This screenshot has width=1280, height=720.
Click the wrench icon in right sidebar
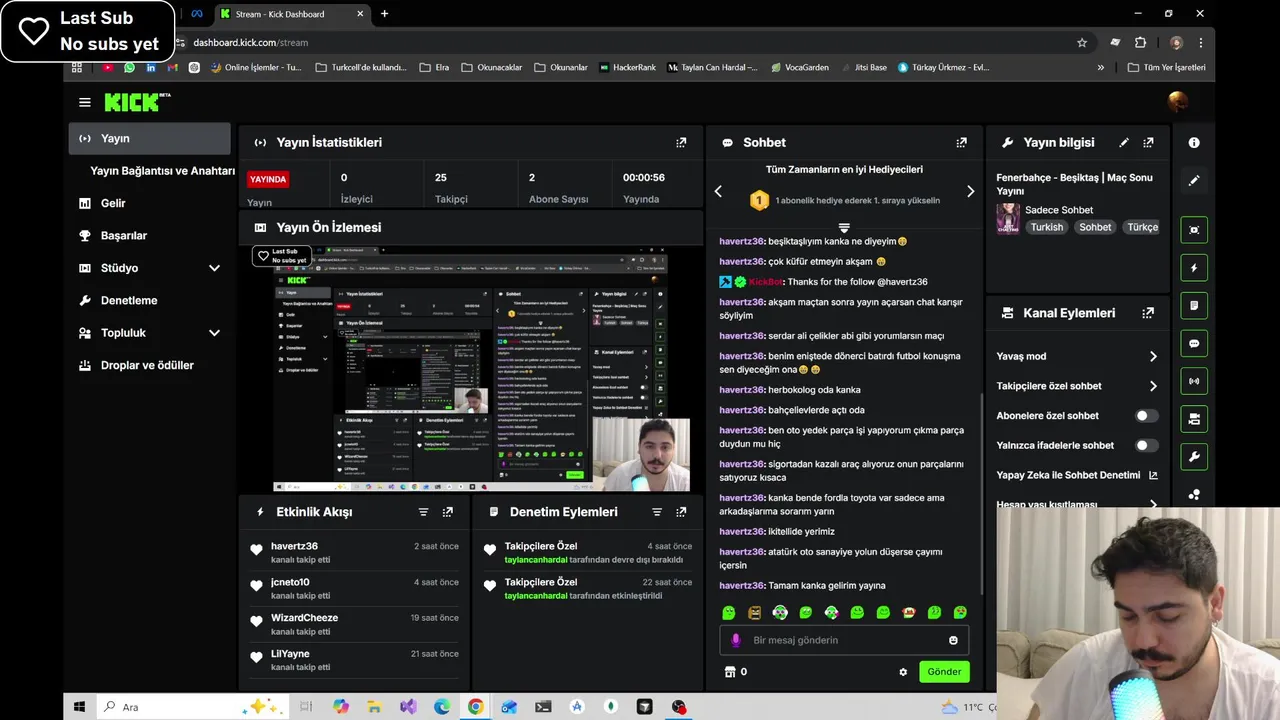pos(1194,457)
